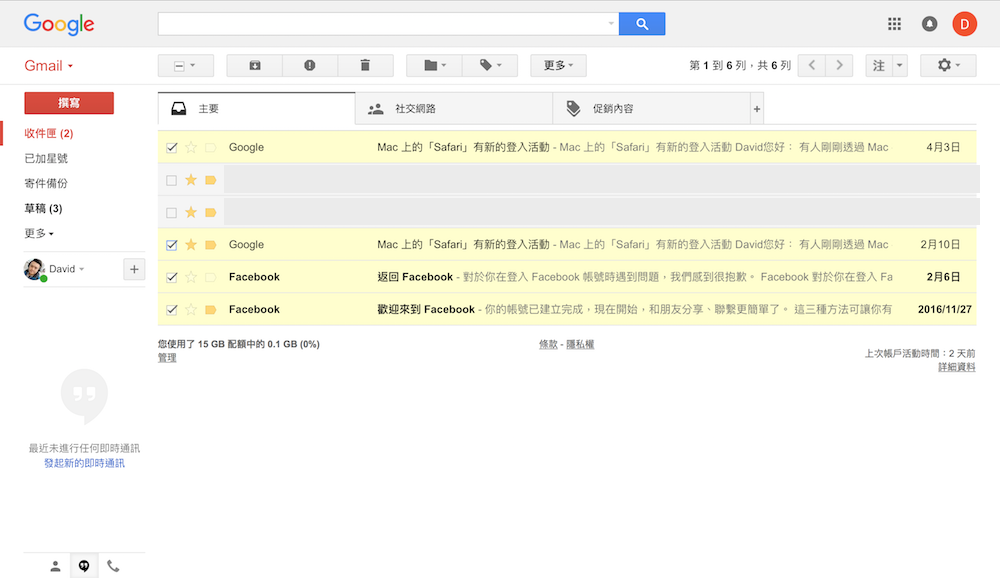Screen dimensions: 1000x578
Task: Open the 詳細資料 account activity link
Action: (956, 367)
